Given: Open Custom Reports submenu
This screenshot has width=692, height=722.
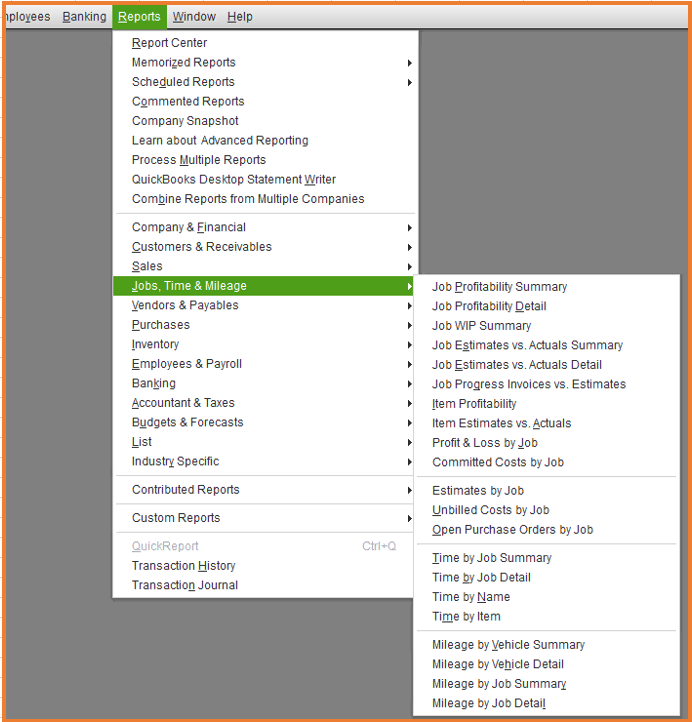Looking at the screenshot, I should (x=265, y=518).
